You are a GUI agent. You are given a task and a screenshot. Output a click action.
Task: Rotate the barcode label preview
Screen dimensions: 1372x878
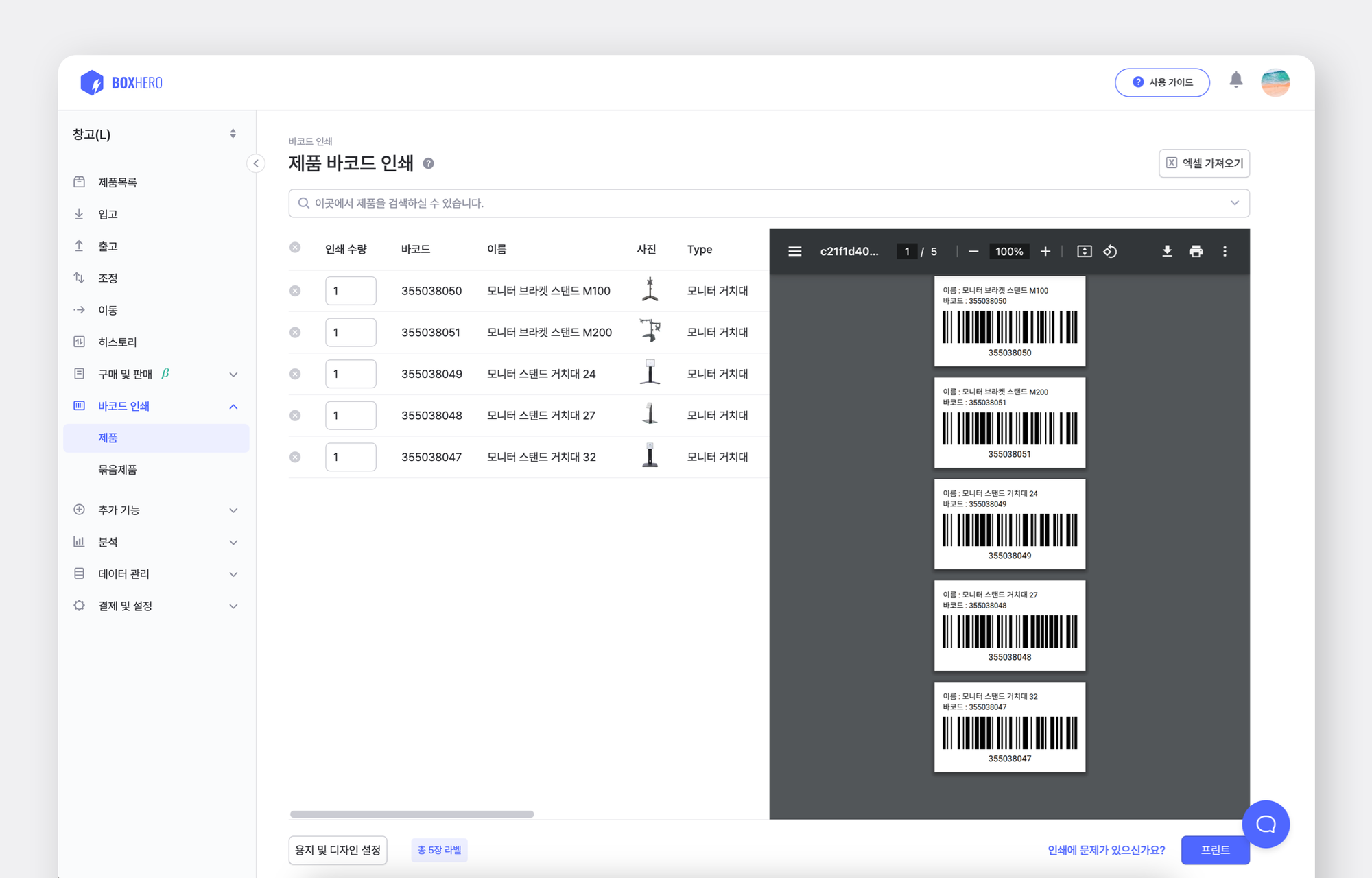pos(1111,251)
